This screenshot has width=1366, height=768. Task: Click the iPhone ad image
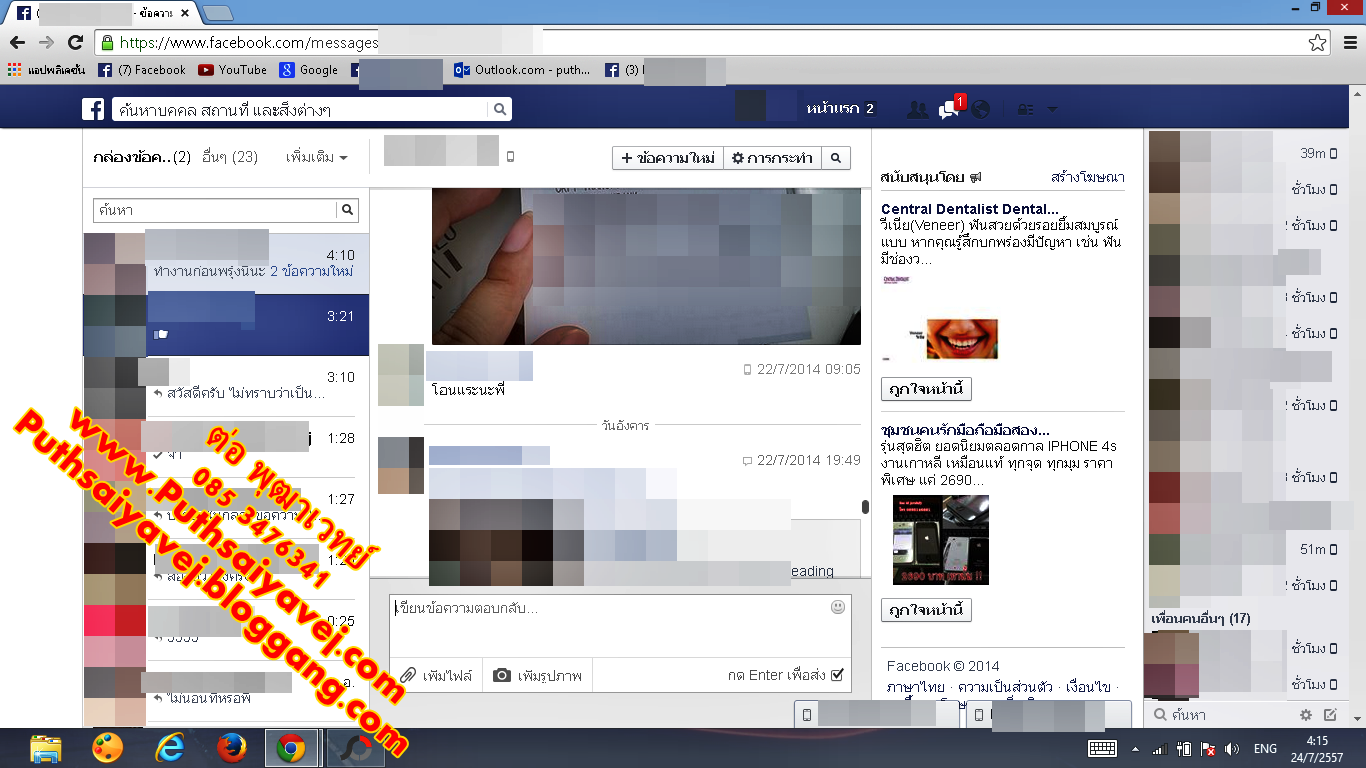coord(940,540)
